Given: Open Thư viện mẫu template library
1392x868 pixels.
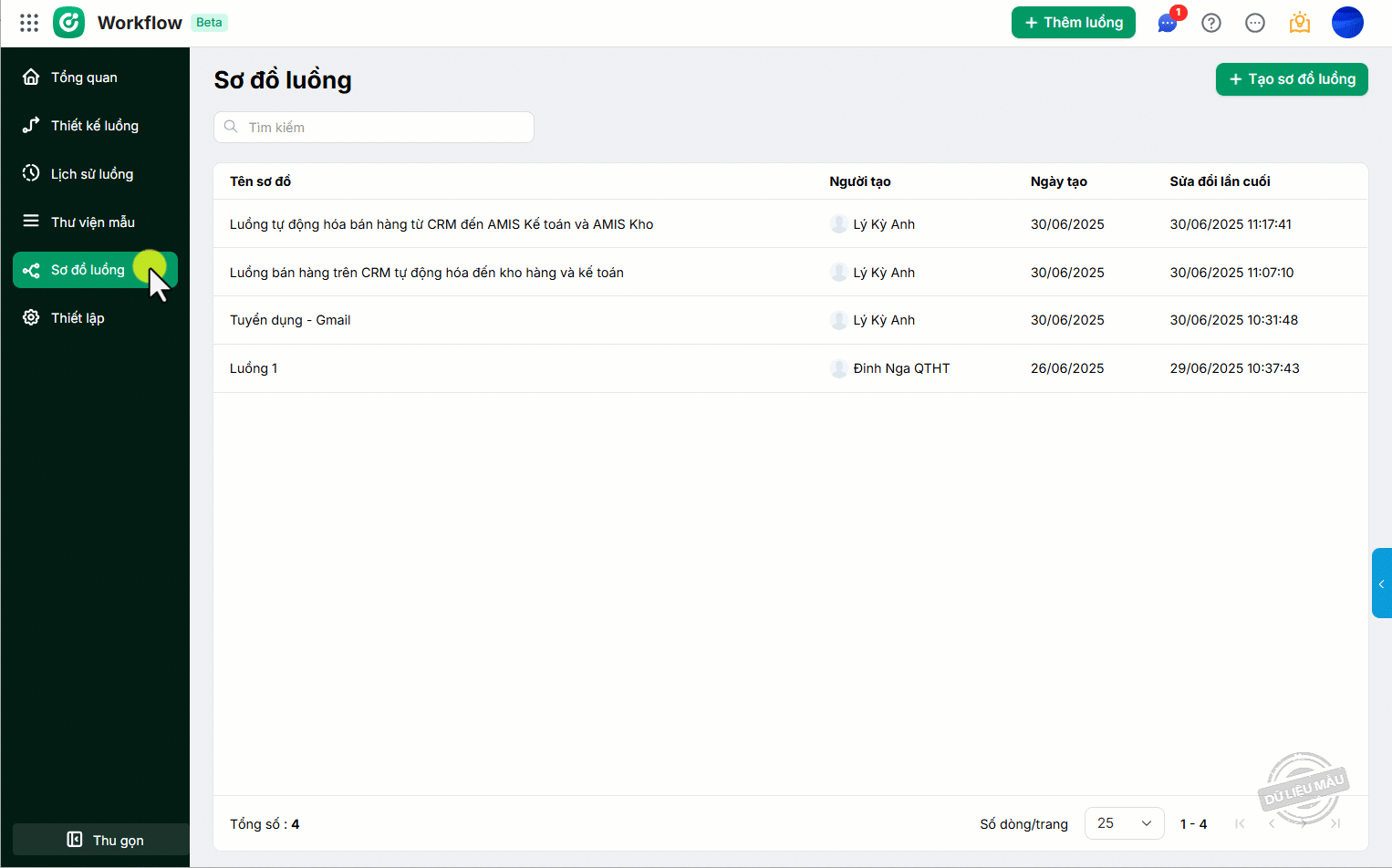Looking at the screenshot, I should (x=92, y=222).
